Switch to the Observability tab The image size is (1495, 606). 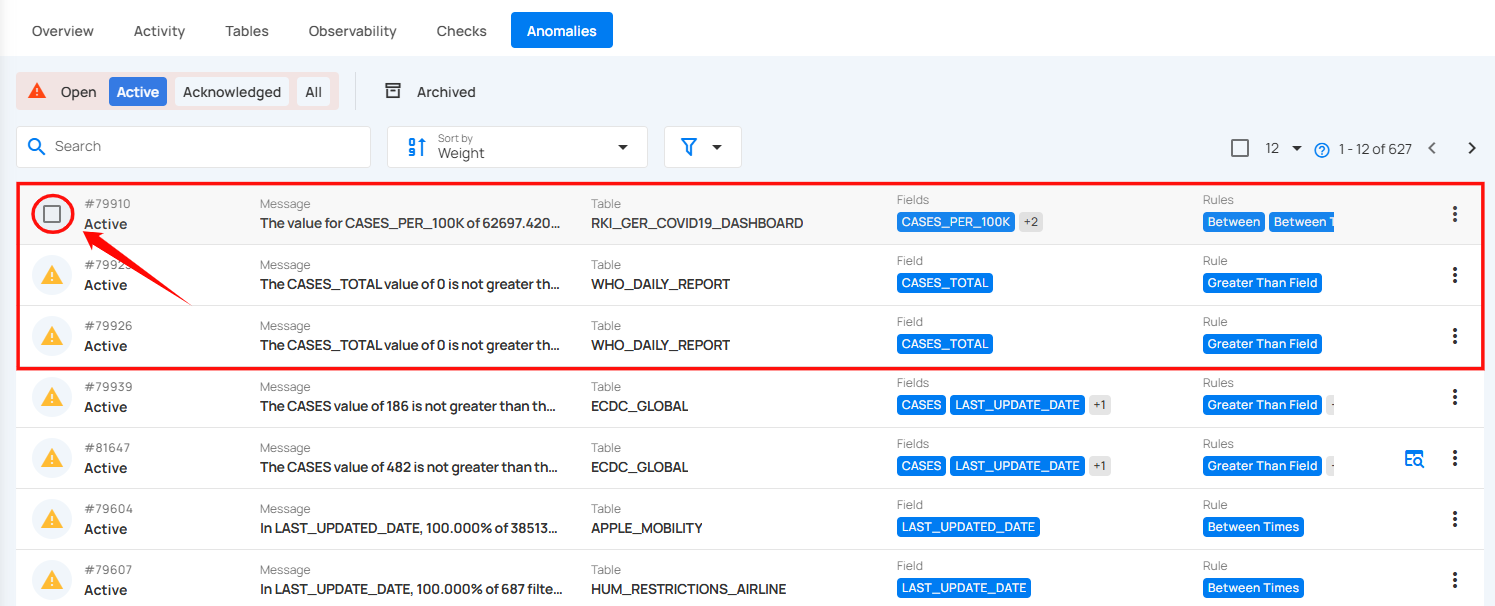352,31
